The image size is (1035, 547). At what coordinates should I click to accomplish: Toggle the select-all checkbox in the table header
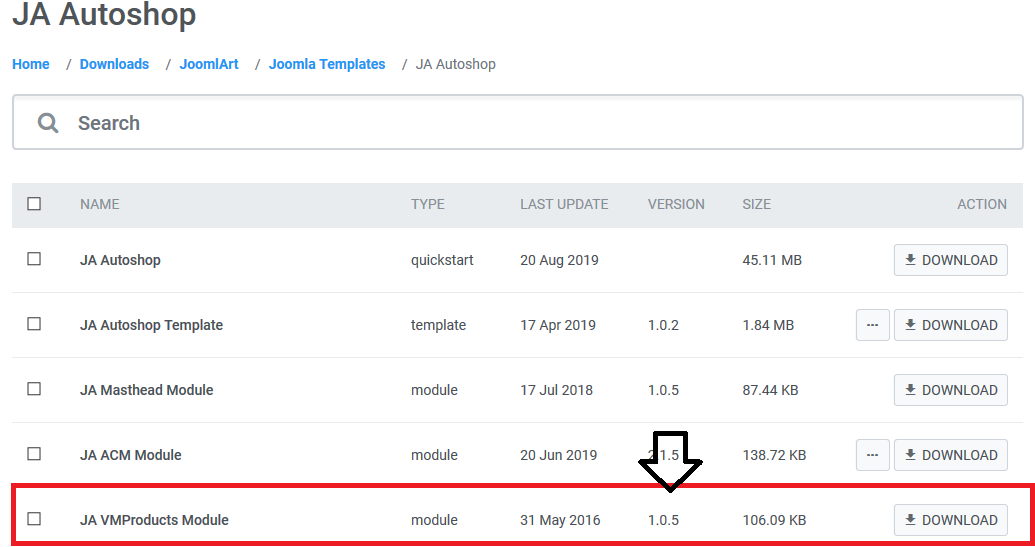click(34, 204)
